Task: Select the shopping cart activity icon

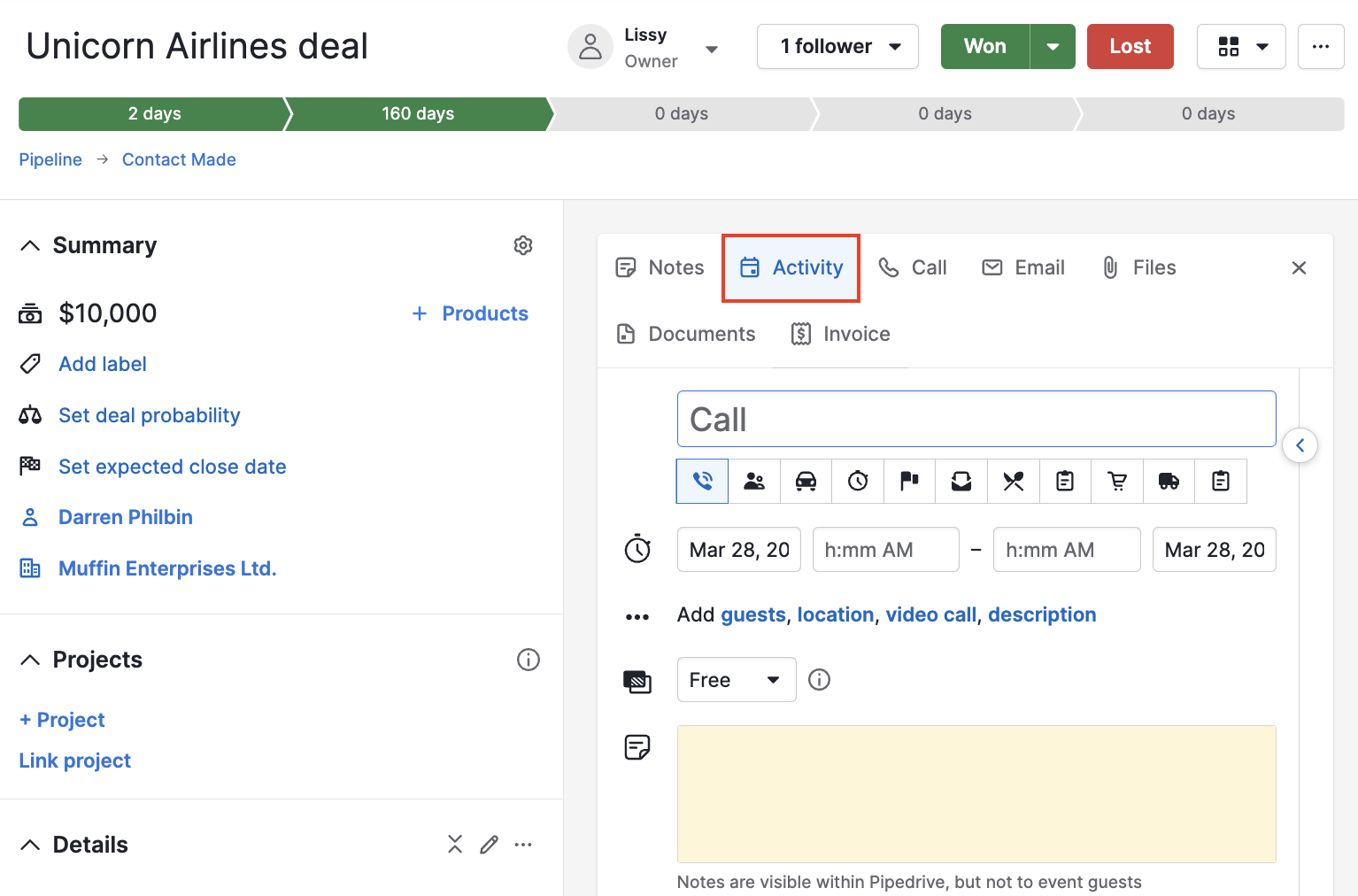Action: pyautogui.click(x=1116, y=481)
